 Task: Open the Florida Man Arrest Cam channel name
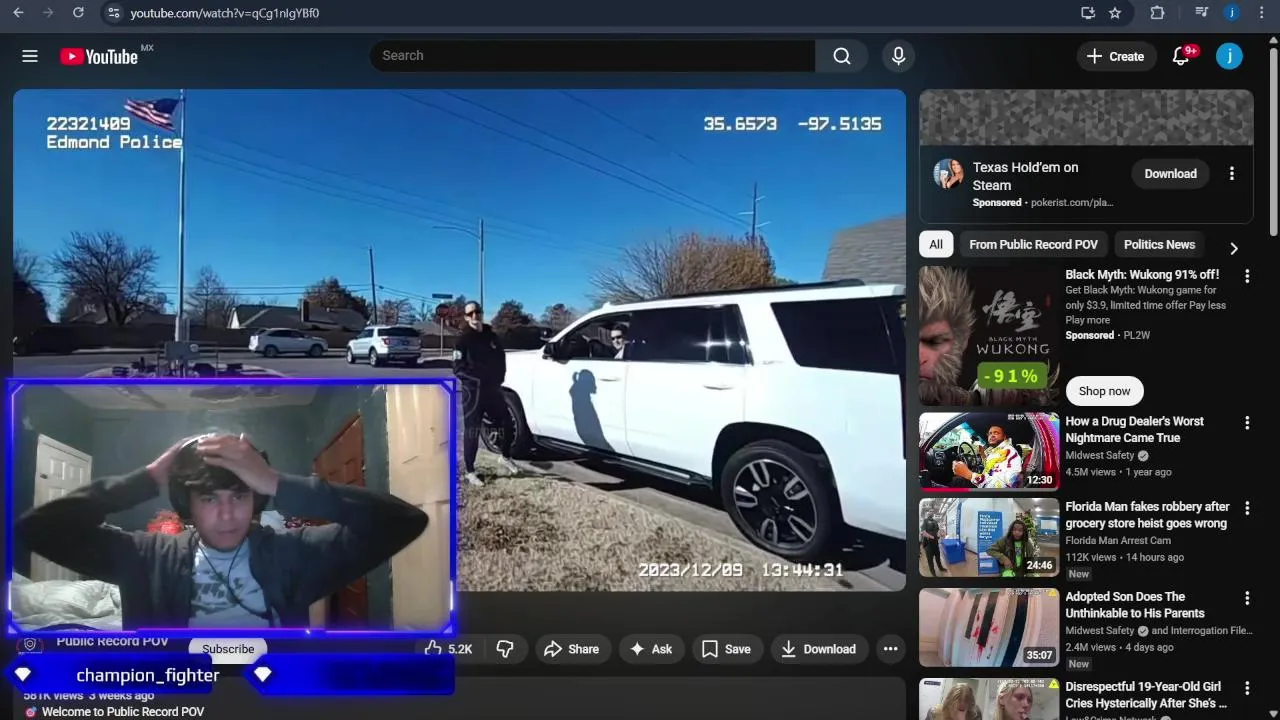point(1118,540)
